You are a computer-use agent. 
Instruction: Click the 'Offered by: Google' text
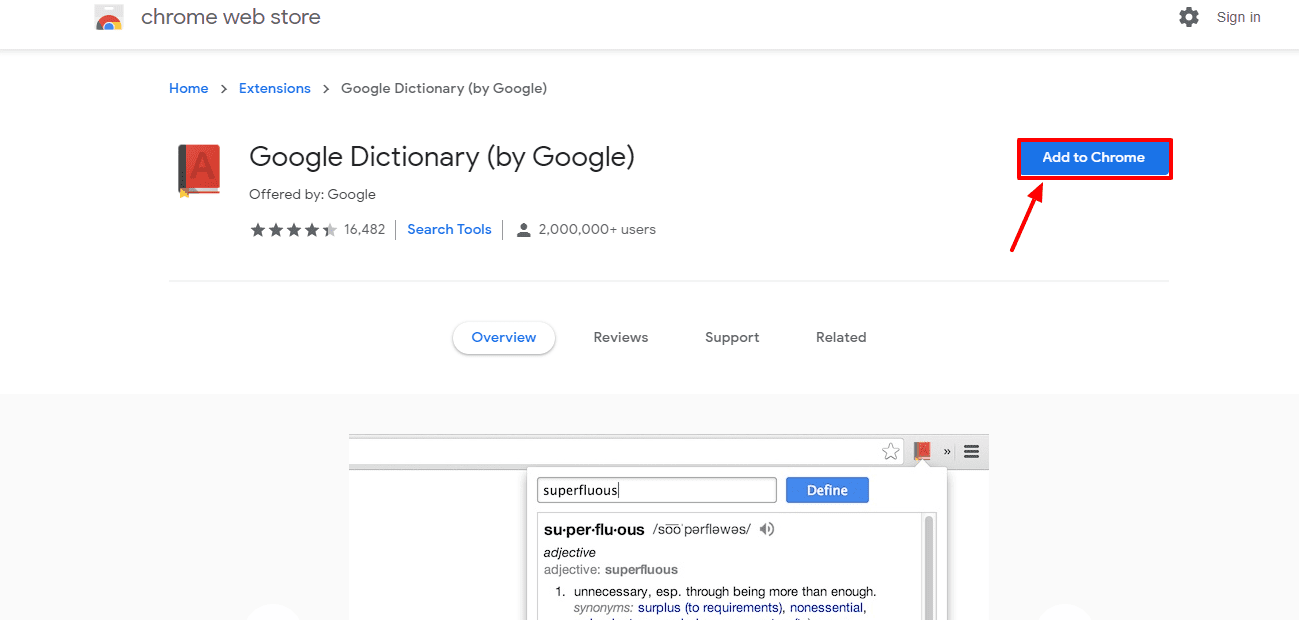[312, 194]
